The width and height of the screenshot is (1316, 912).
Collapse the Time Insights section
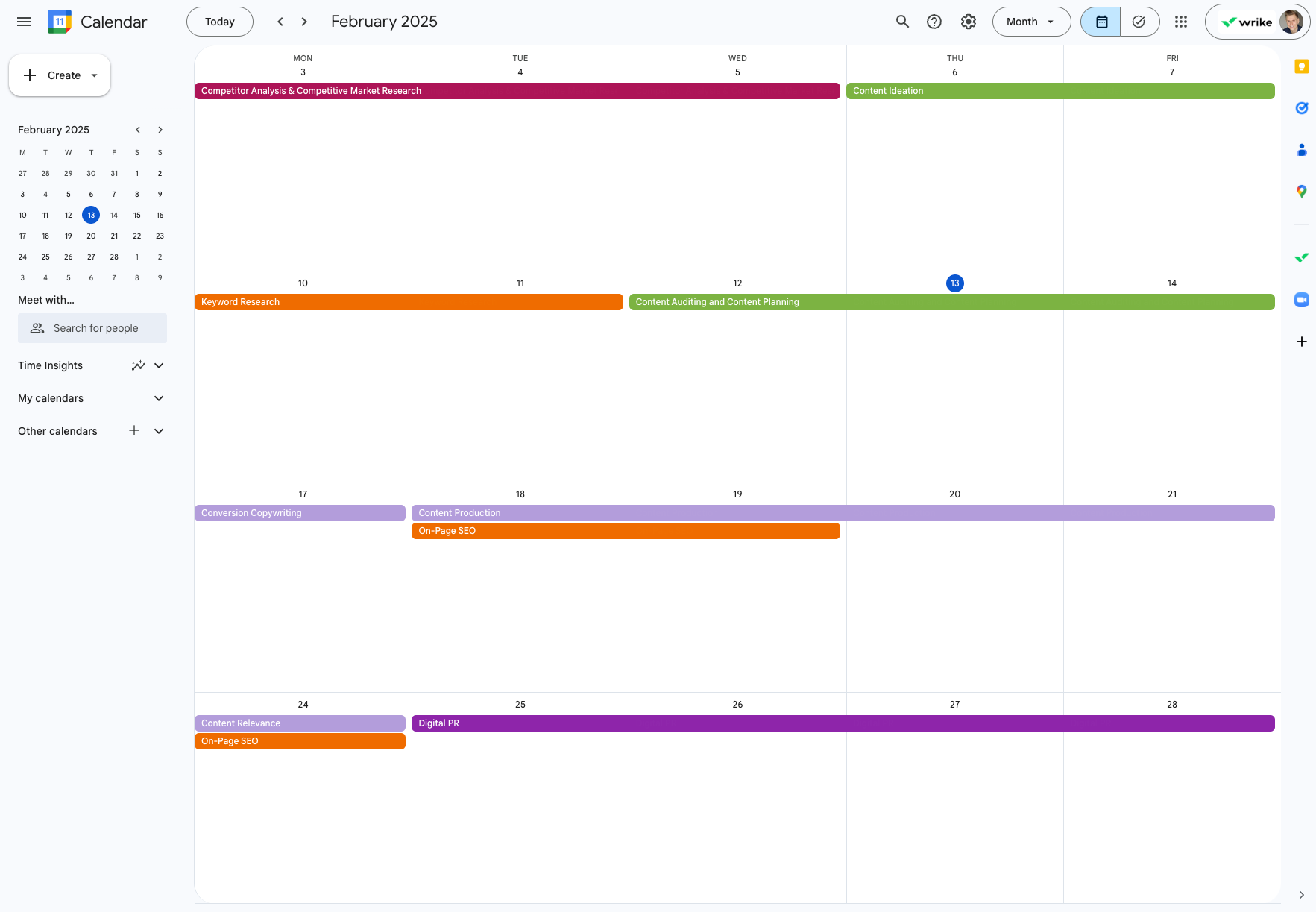(x=159, y=365)
